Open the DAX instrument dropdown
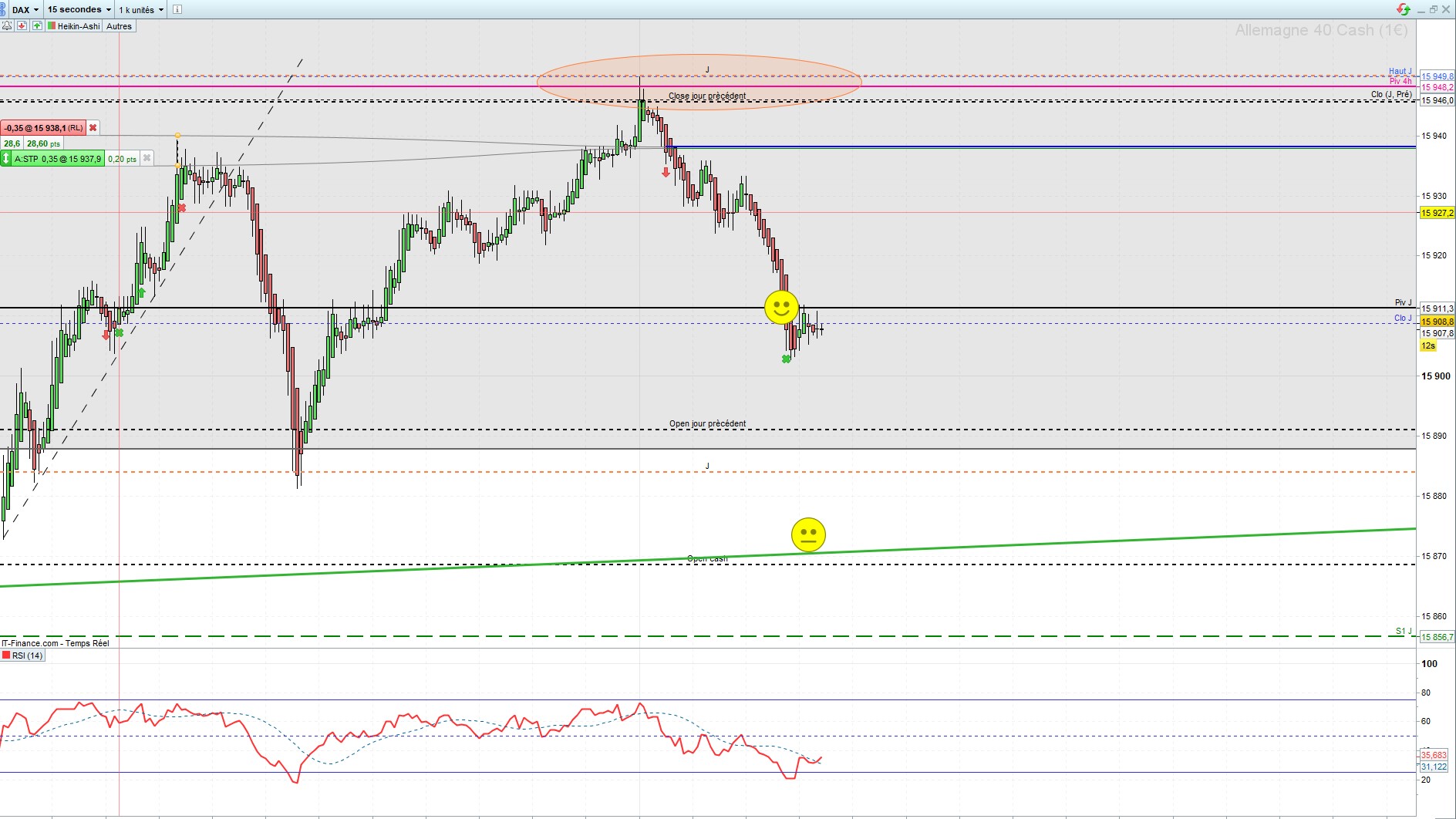1456x819 pixels. (x=25, y=9)
